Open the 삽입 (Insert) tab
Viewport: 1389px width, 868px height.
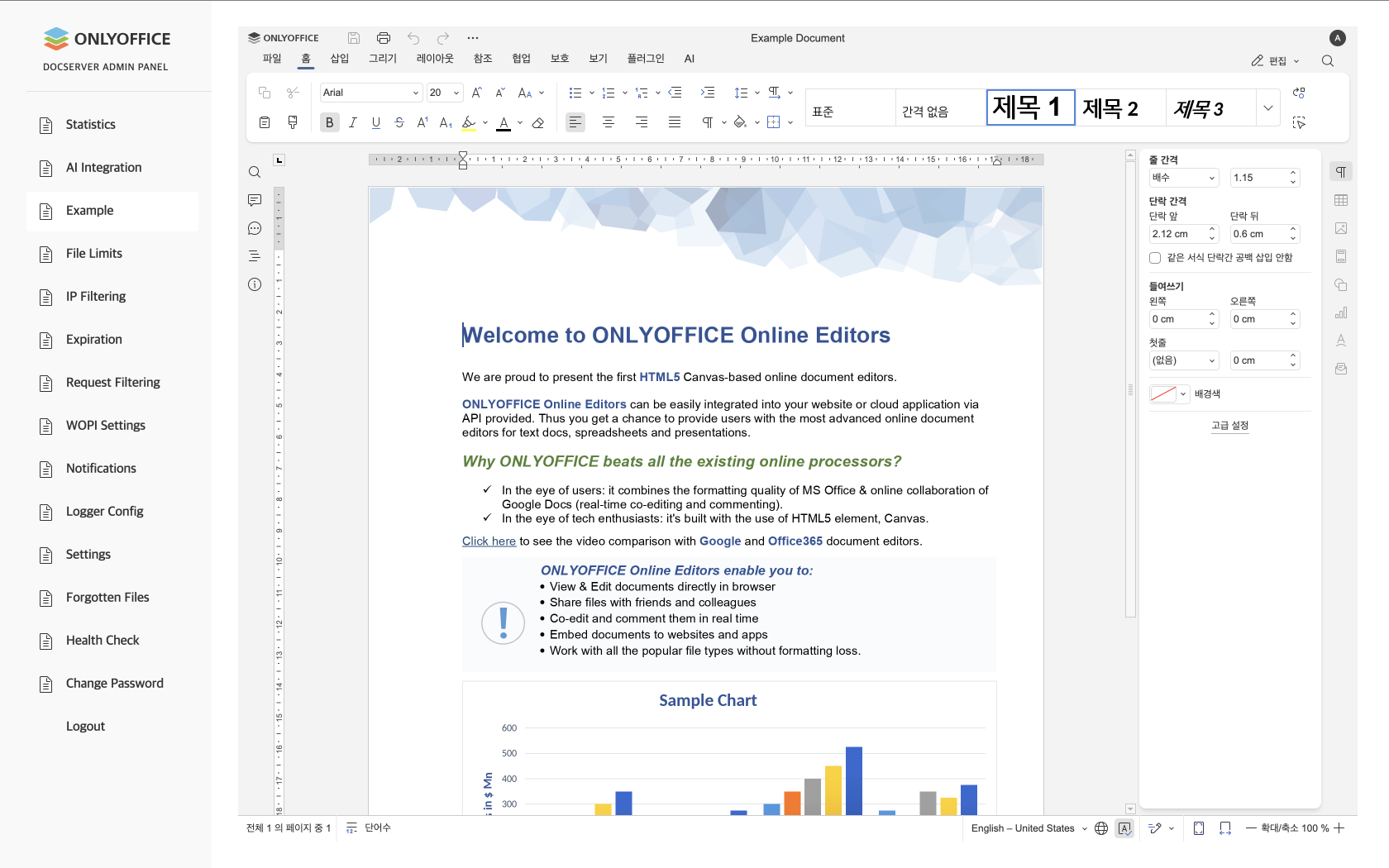pyautogui.click(x=340, y=59)
